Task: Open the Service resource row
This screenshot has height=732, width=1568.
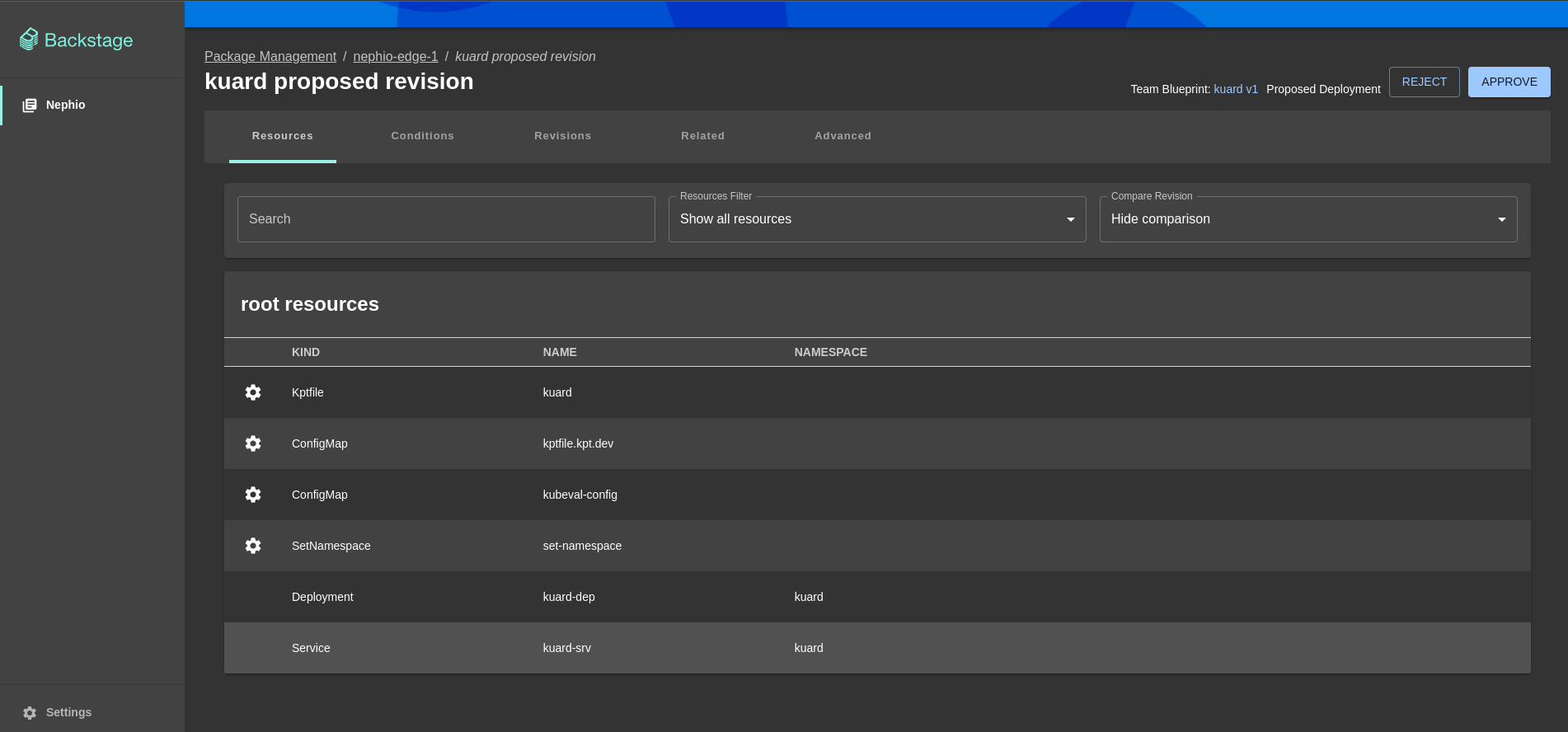Action: [877, 648]
